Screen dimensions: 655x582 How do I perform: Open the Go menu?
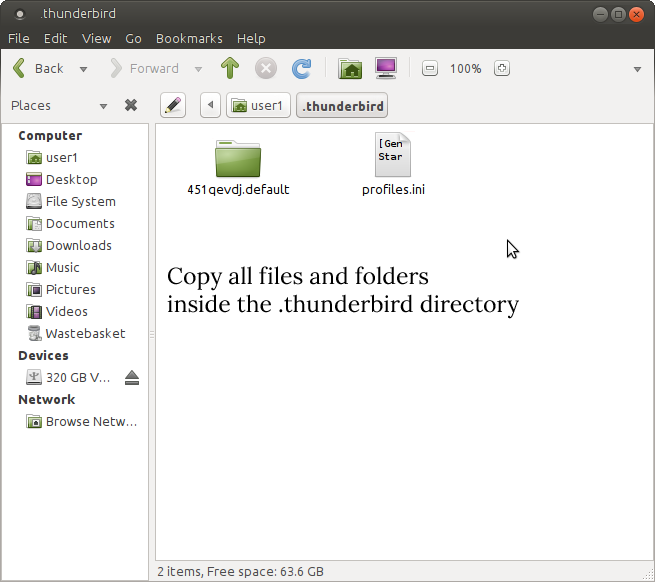(x=133, y=38)
